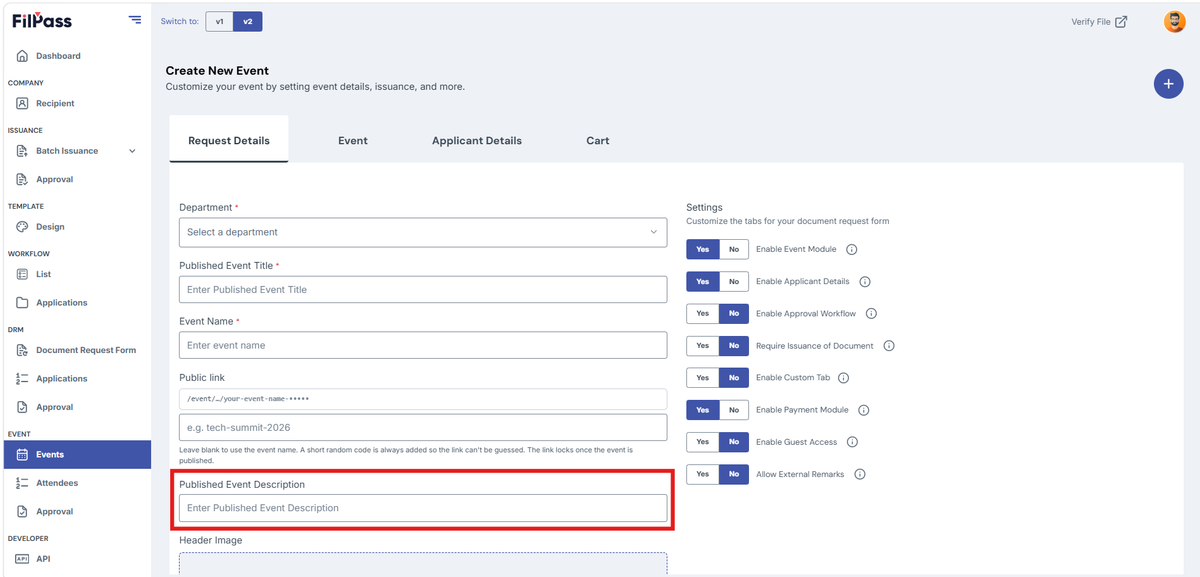Image resolution: width=1200 pixels, height=577 pixels.
Task: Set Require Issuance of Document to Yes
Action: tap(703, 346)
